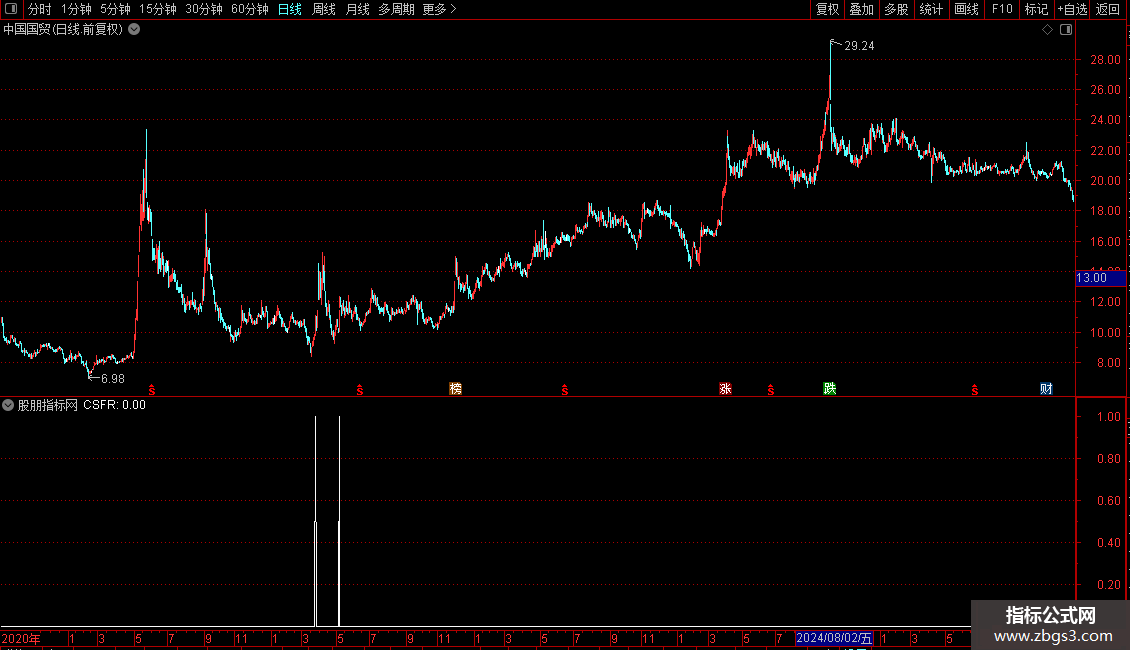
Task: Click the CSFR: 0.00 indicator value
Action: 115,405
